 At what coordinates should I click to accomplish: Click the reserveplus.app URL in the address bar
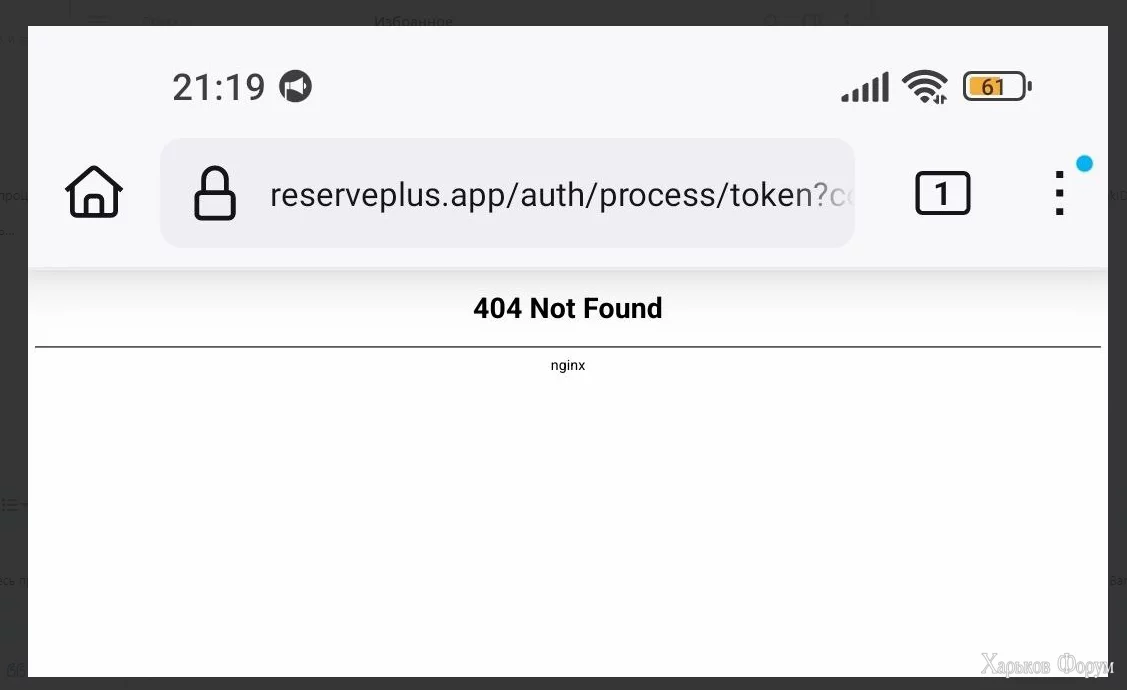click(x=549, y=195)
